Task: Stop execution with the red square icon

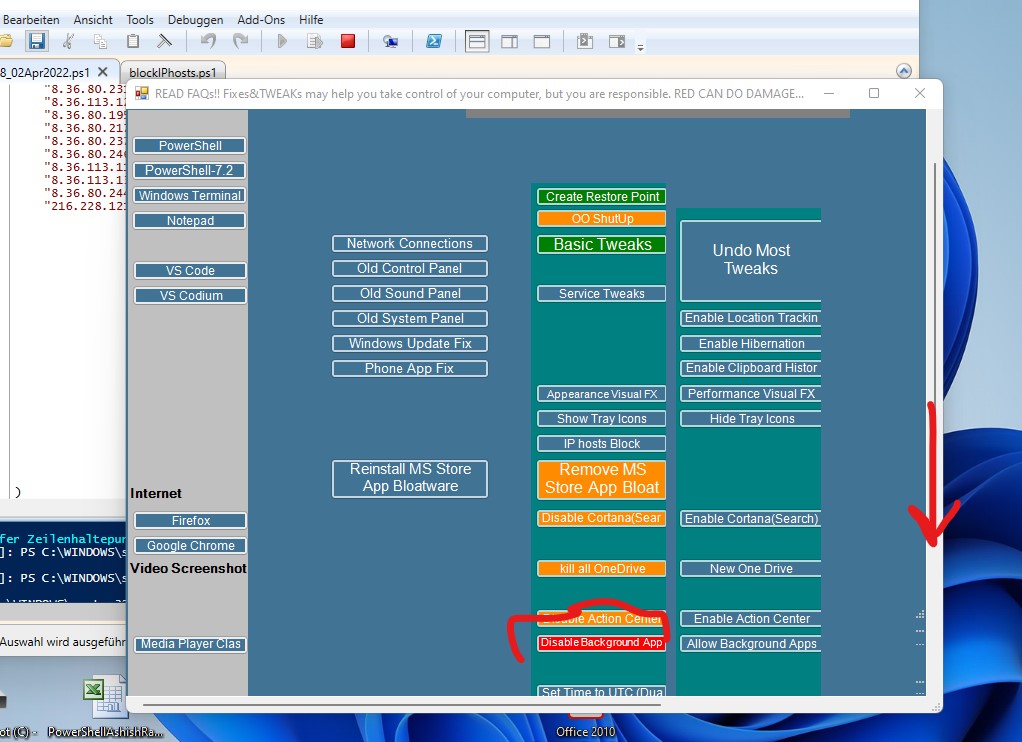Action: pos(348,42)
